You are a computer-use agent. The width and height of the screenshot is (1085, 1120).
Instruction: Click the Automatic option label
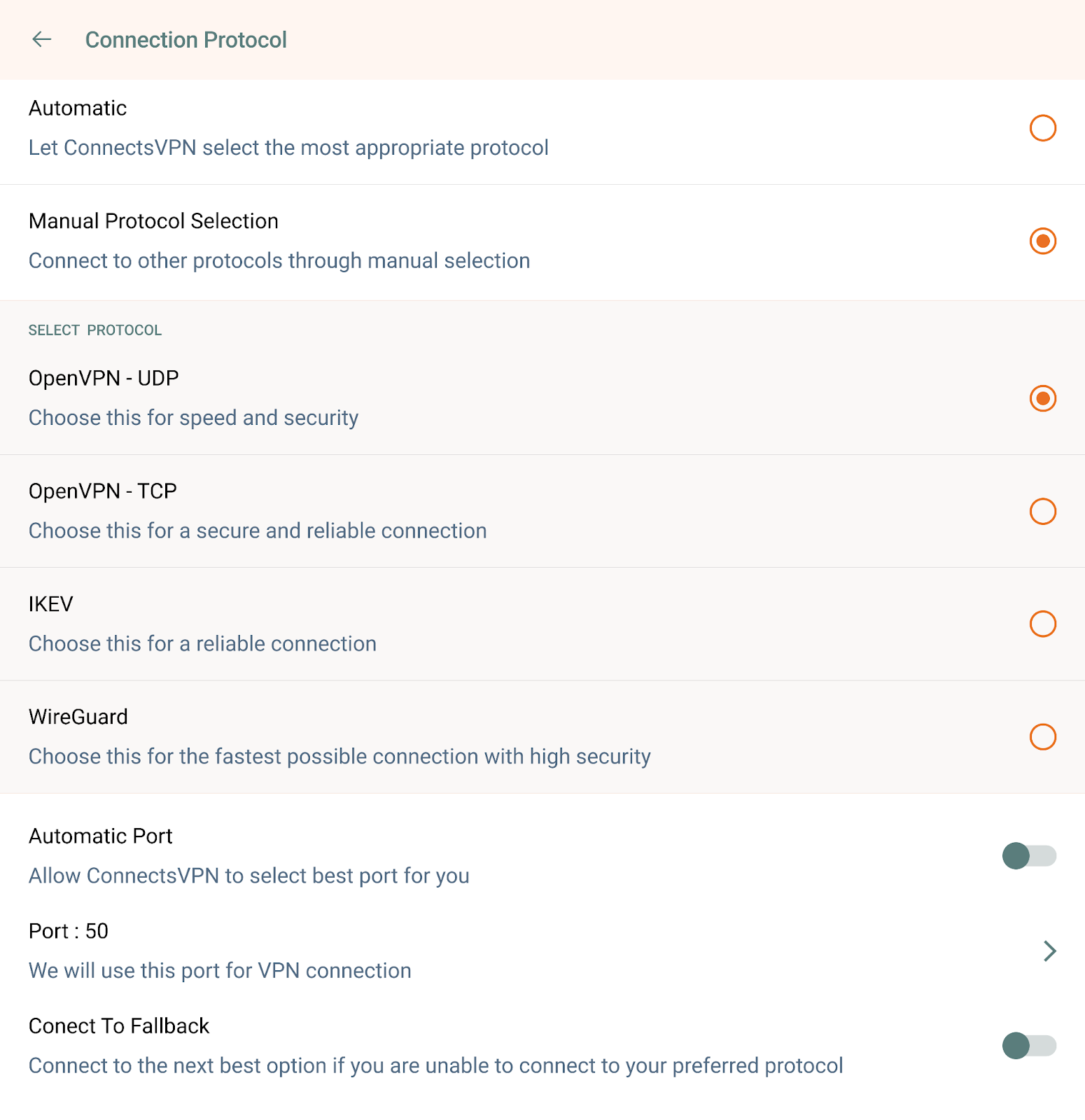pyautogui.click(x=78, y=108)
